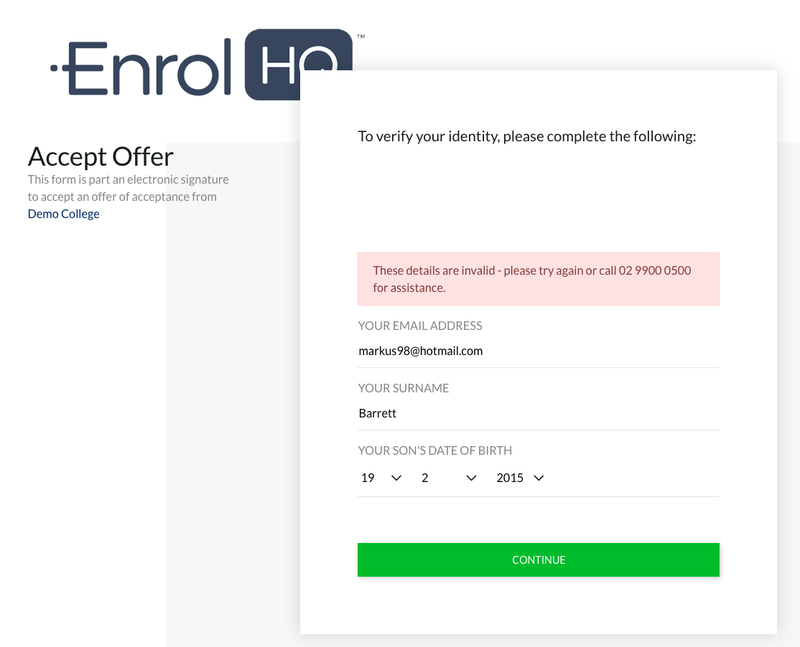Click the Accept Offer heading

click(x=101, y=156)
